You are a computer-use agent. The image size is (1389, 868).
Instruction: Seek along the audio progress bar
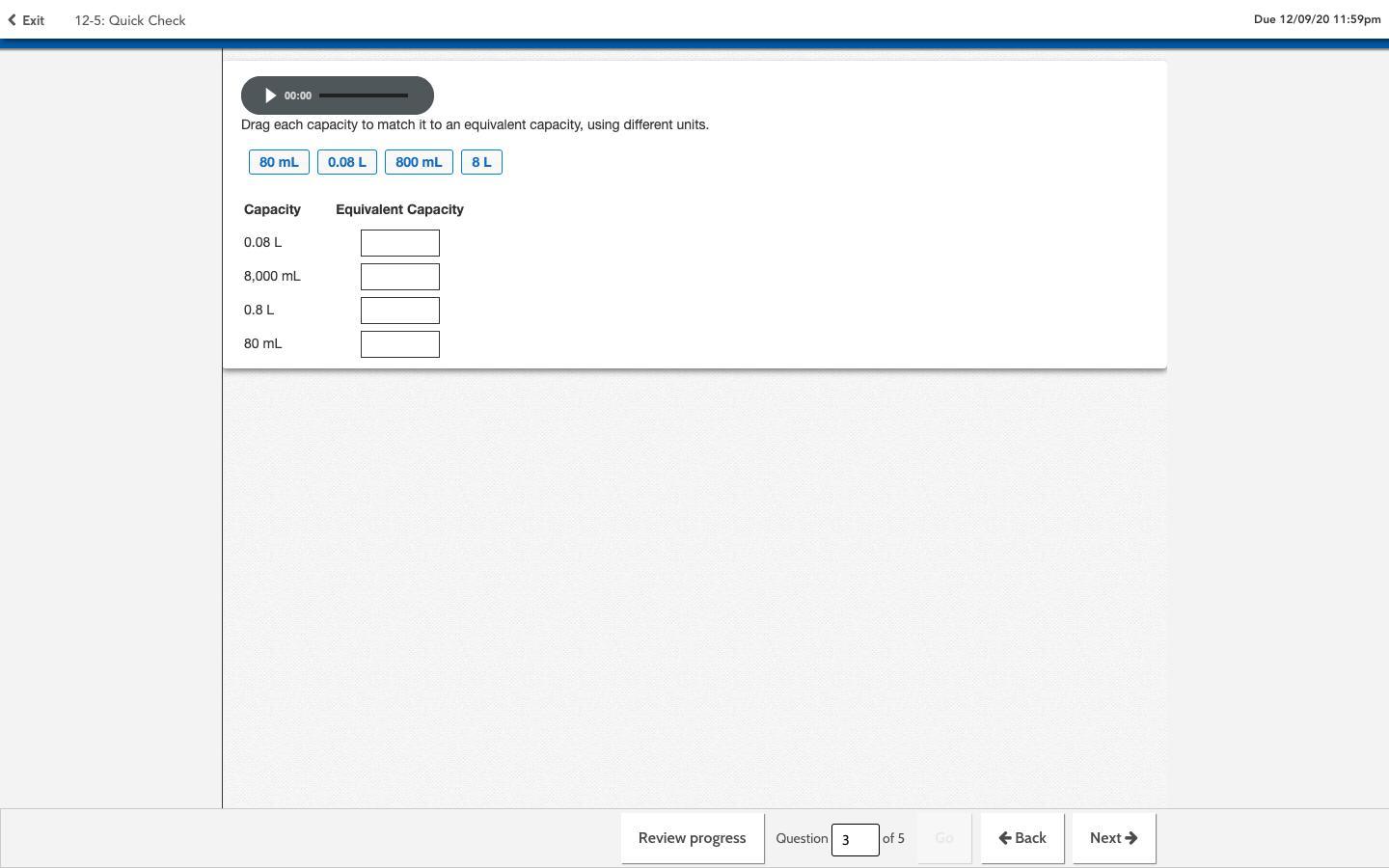pyautogui.click(x=364, y=95)
